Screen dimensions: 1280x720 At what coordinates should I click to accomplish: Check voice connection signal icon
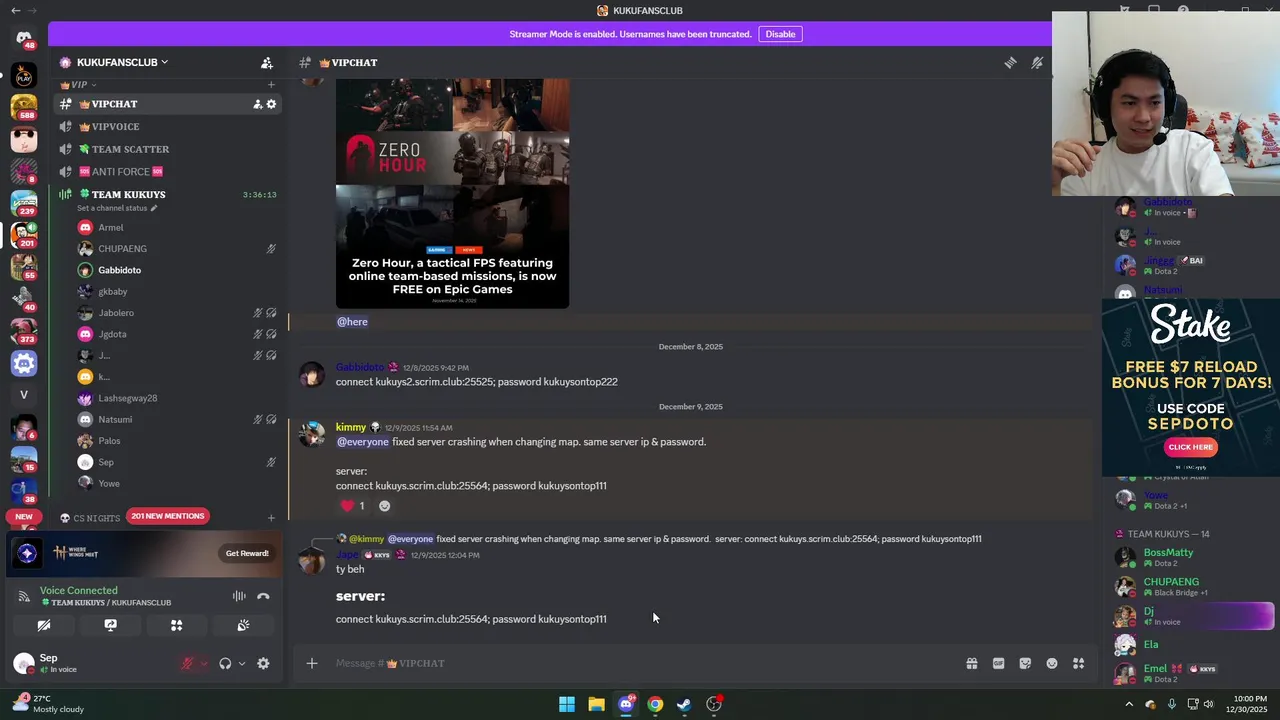pos(24,596)
